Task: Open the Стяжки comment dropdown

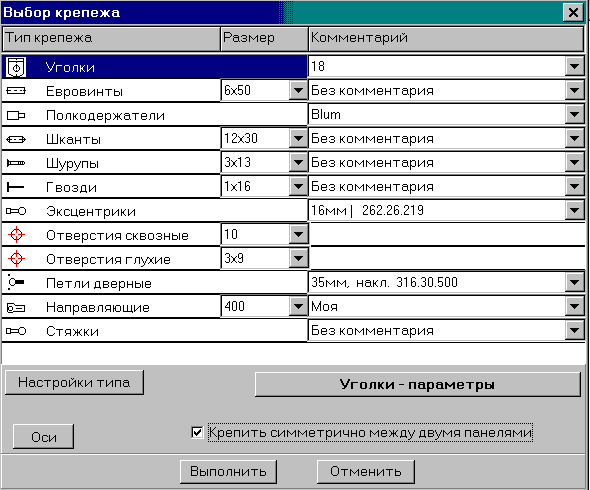Action: (x=575, y=330)
